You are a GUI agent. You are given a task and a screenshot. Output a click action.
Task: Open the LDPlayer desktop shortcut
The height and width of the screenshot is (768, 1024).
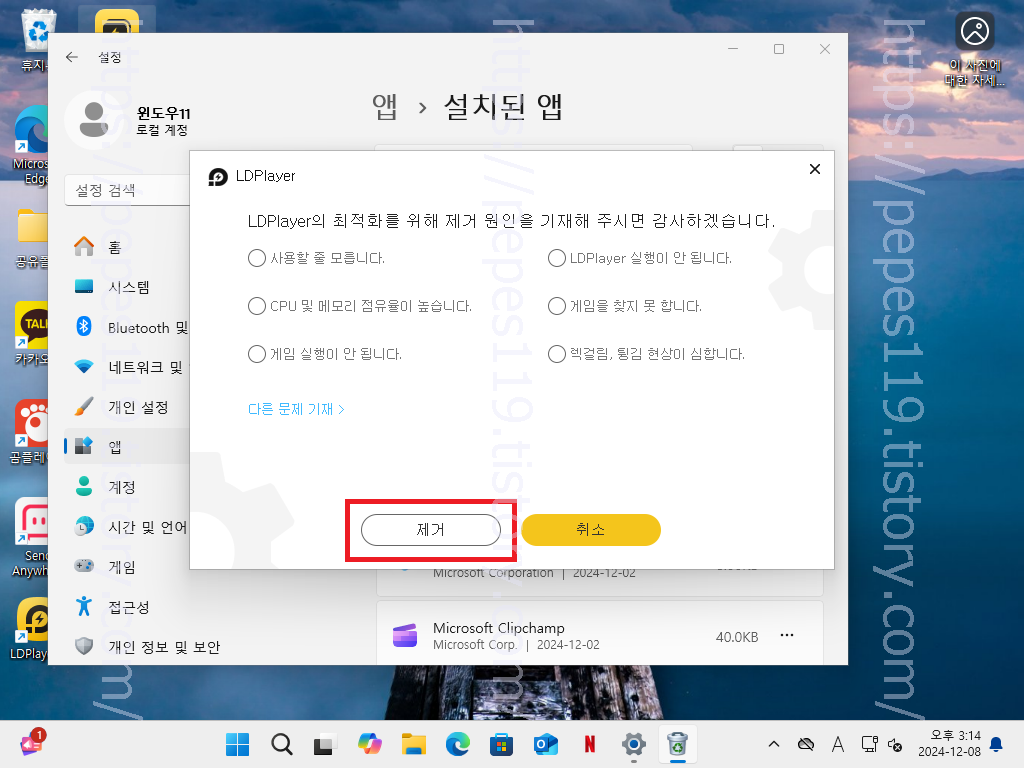(31, 628)
